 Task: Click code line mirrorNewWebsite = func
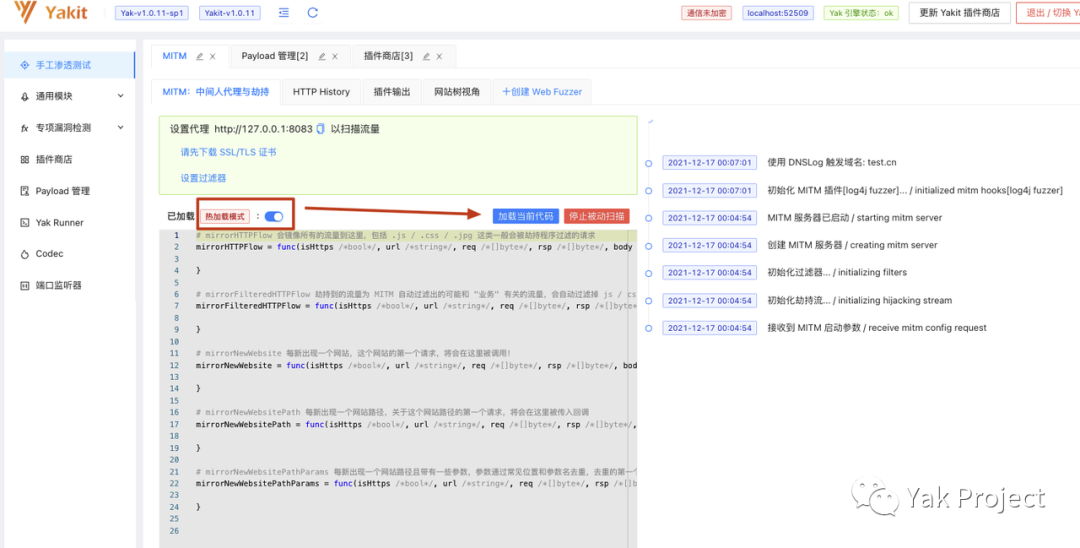416,366
